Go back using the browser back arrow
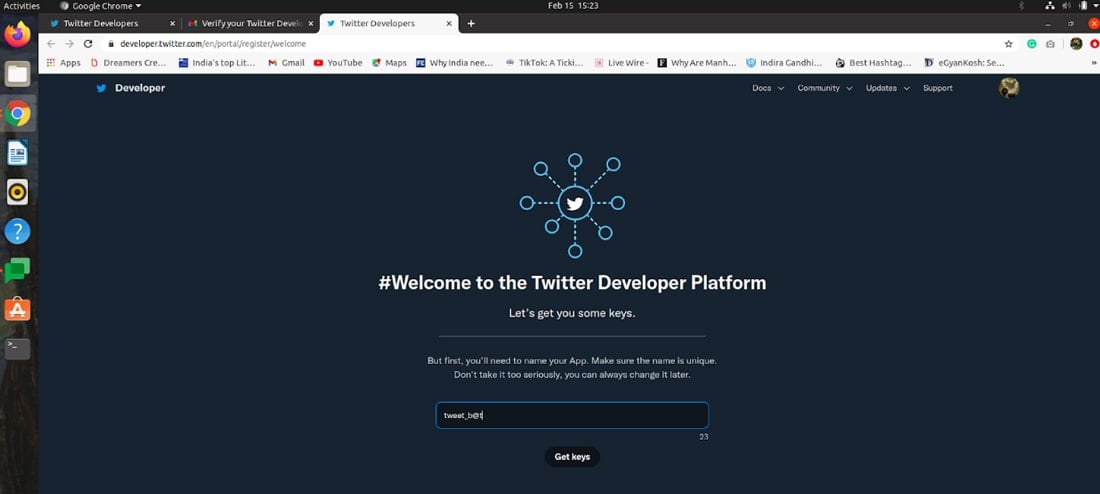The width and height of the screenshot is (1100, 494). point(51,44)
